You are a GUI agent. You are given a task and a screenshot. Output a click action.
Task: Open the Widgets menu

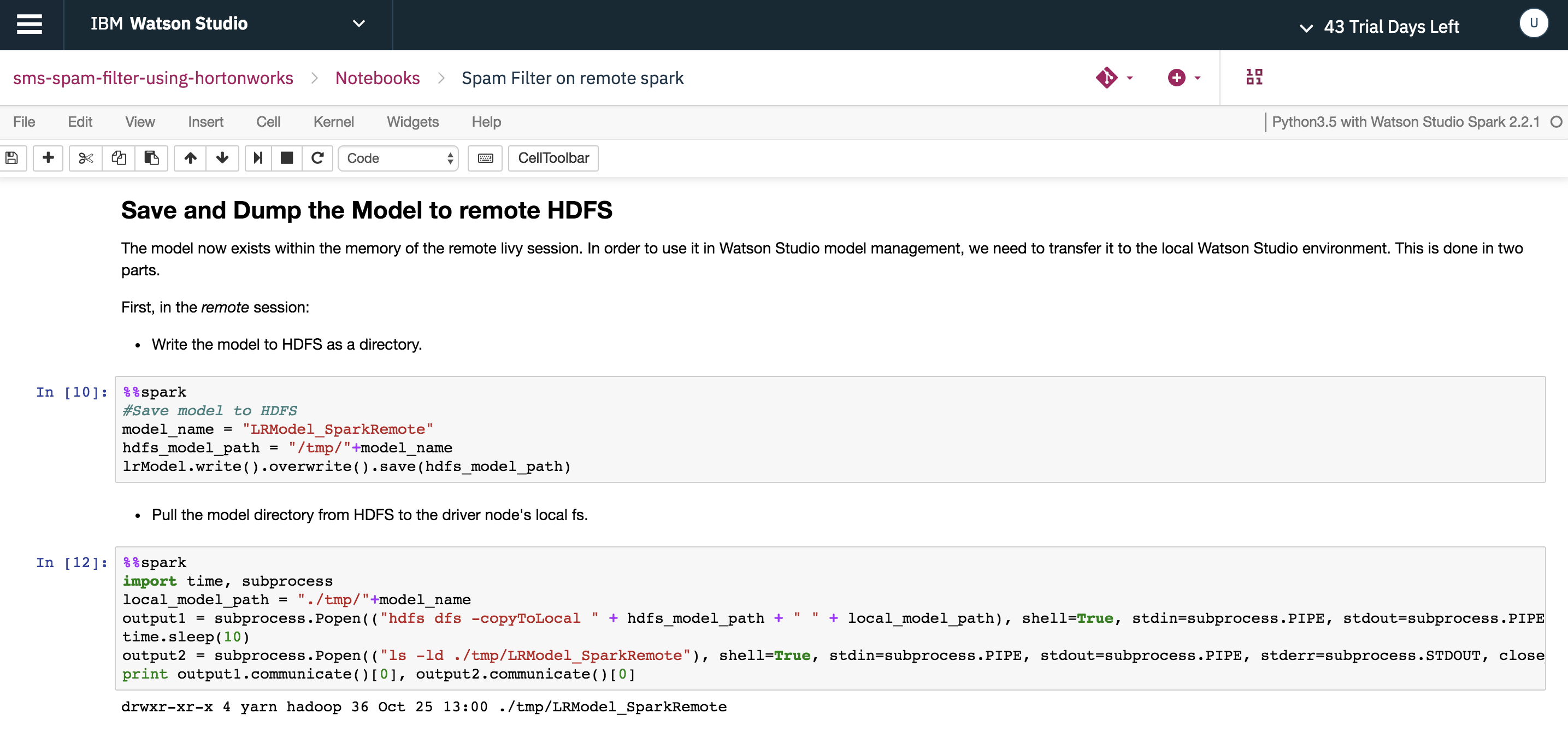pos(412,122)
